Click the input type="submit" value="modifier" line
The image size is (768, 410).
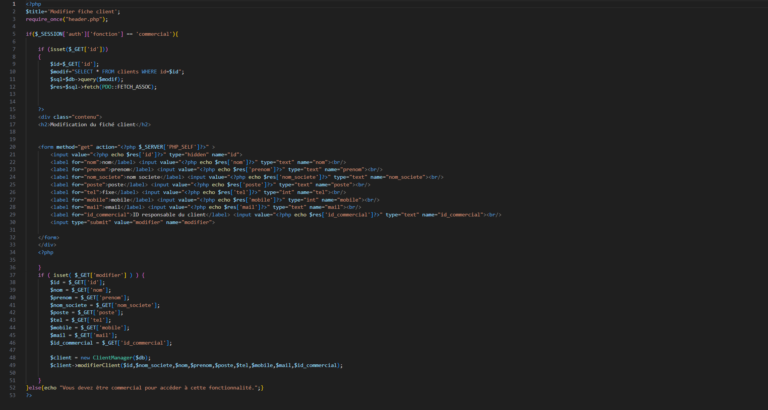click(132, 222)
